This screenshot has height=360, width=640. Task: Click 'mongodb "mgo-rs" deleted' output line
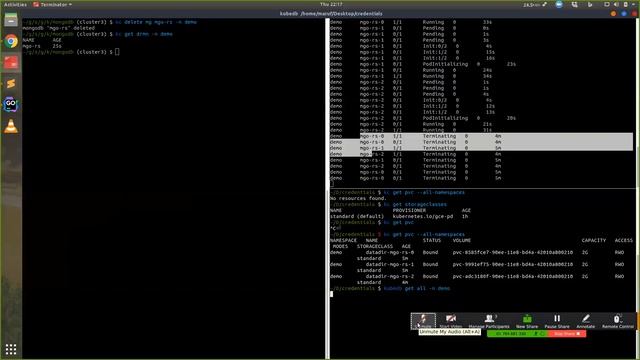pos(58,28)
